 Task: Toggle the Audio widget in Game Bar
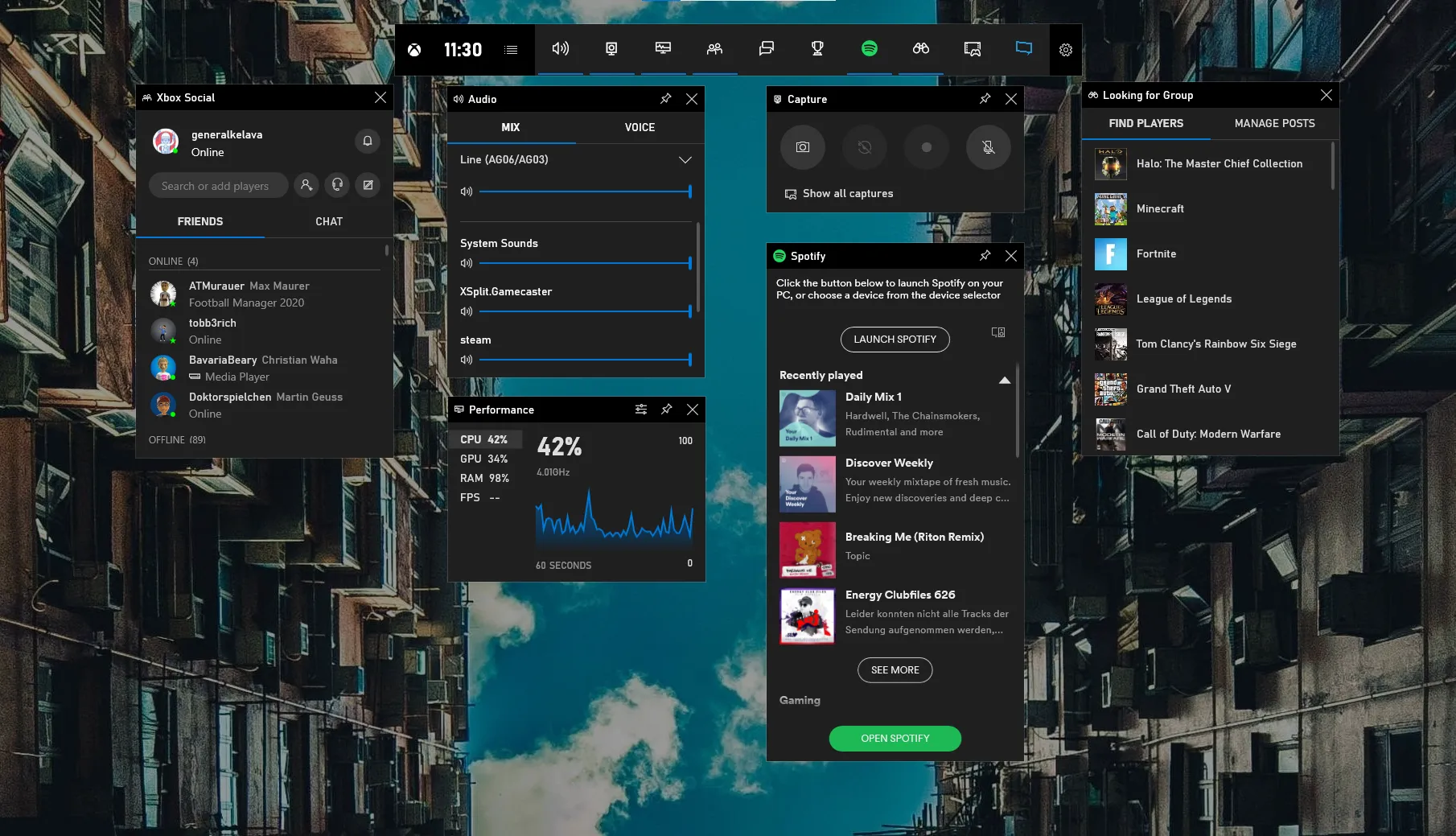click(561, 49)
